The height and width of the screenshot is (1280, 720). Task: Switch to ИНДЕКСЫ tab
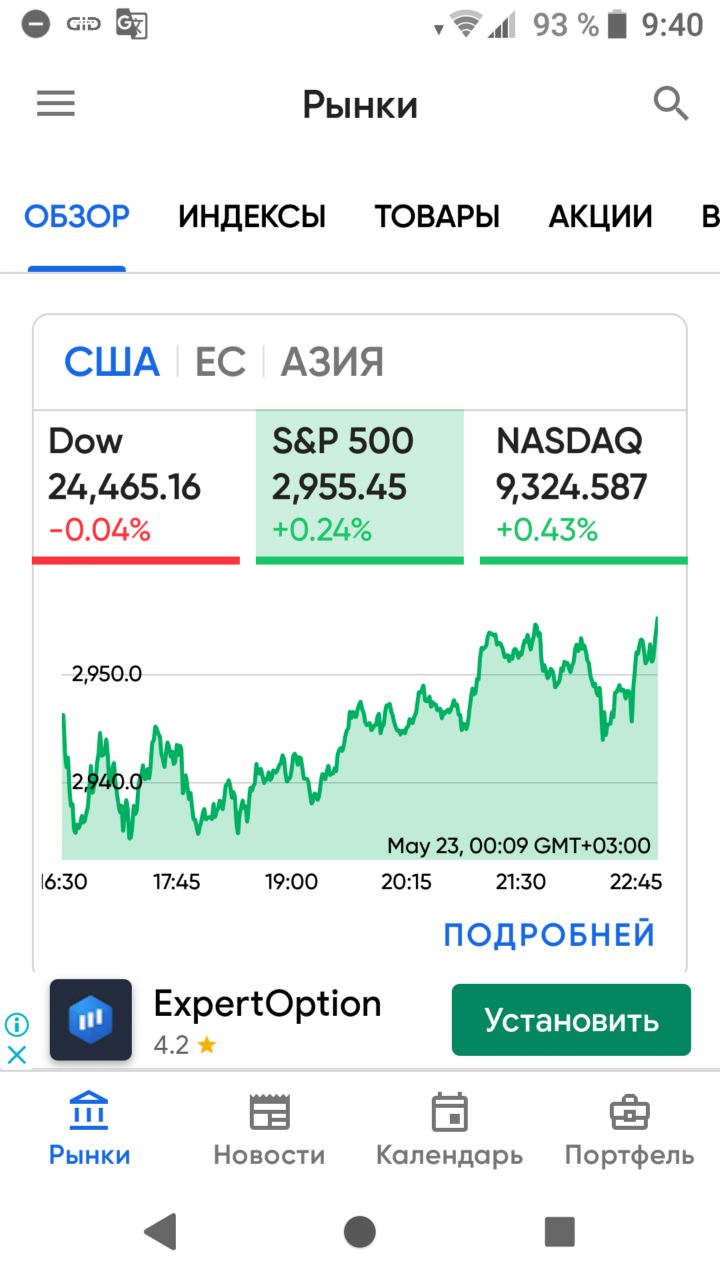click(252, 217)
